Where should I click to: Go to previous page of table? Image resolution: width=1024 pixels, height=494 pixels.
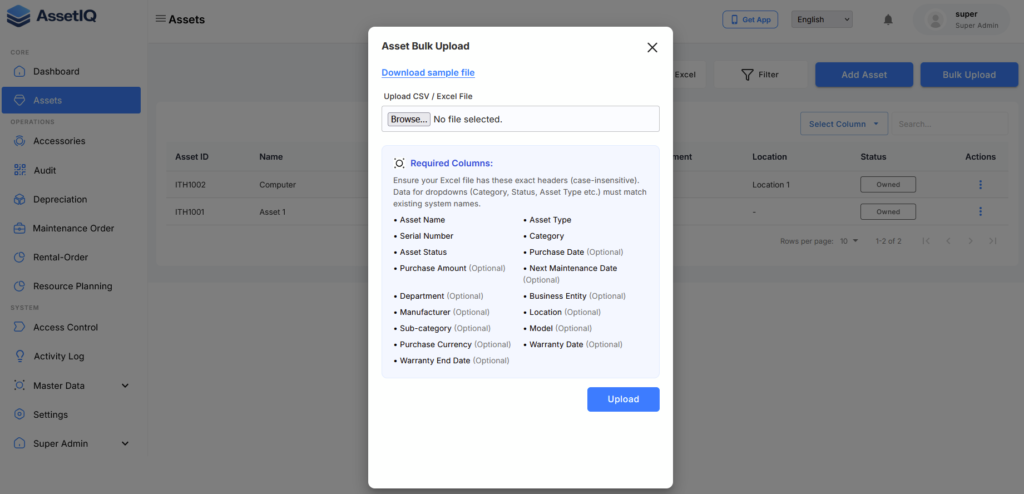pyautogui.click(x=948, y=241)
